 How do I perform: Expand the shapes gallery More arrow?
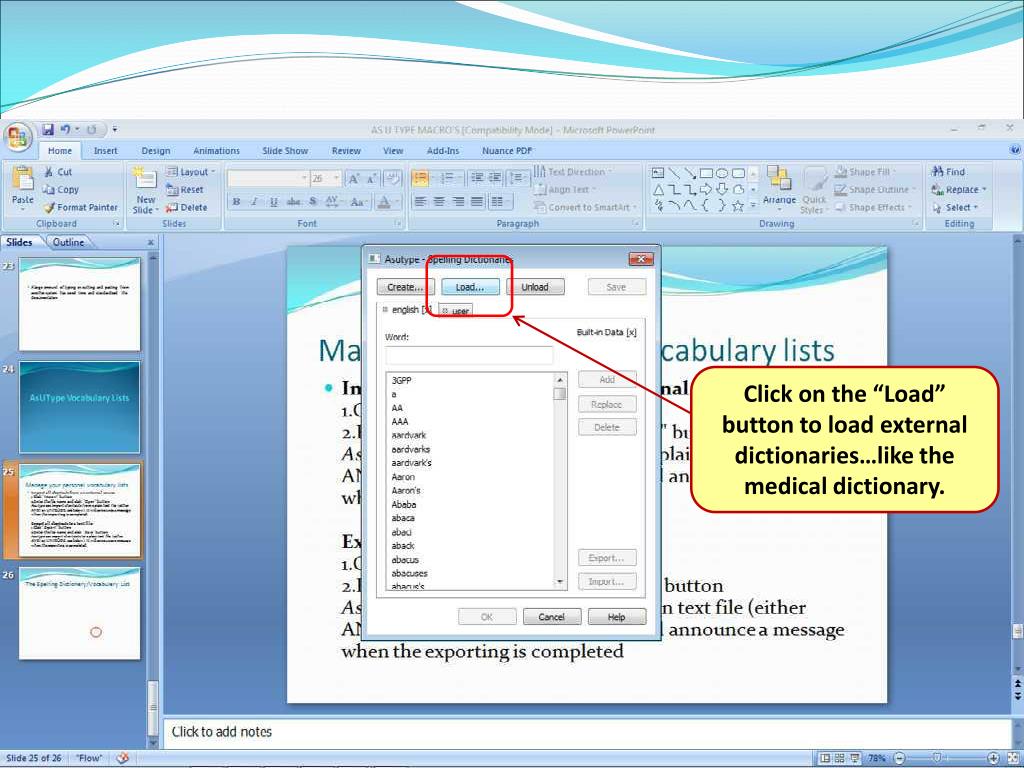(x=753, y=205)
